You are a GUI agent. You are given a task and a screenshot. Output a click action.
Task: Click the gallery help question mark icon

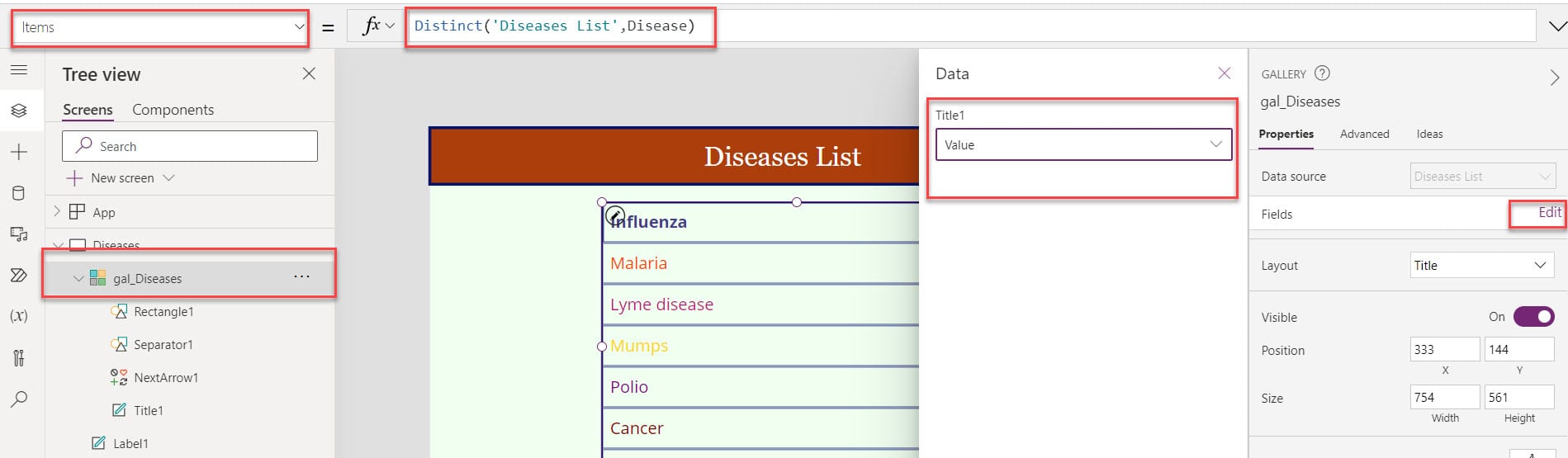click(x=1322, y=73)
